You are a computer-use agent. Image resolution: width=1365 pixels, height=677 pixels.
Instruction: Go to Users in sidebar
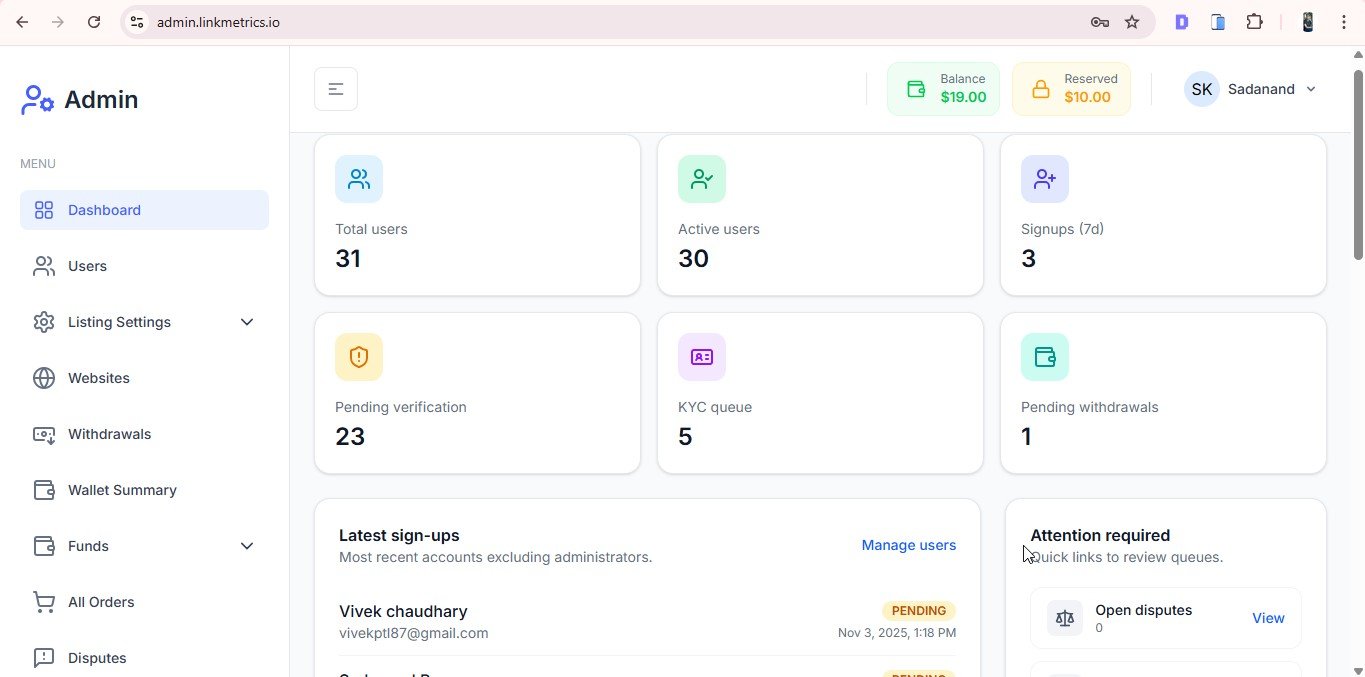[87, 266]
